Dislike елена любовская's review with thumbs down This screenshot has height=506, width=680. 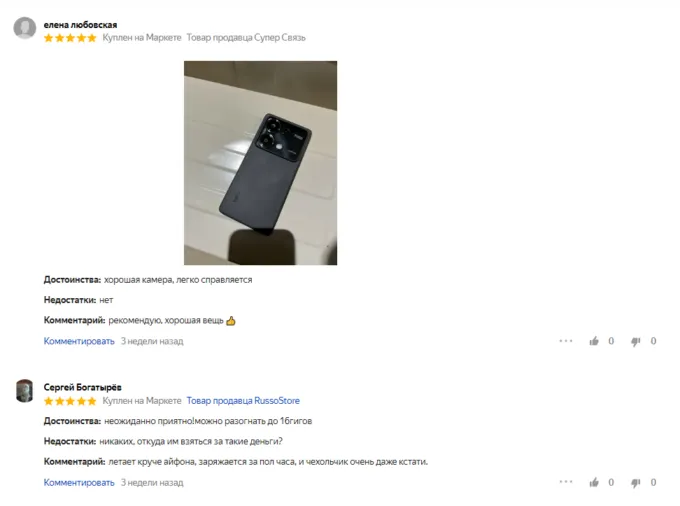[636, 342]
